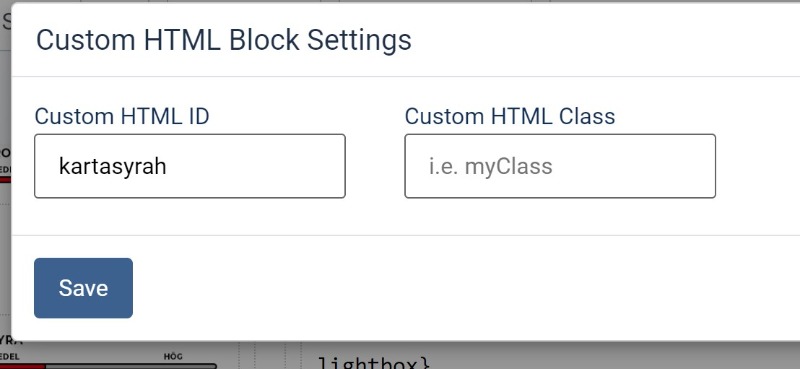Click the red bar at the dialog's left edge

(x=5, y=180)
